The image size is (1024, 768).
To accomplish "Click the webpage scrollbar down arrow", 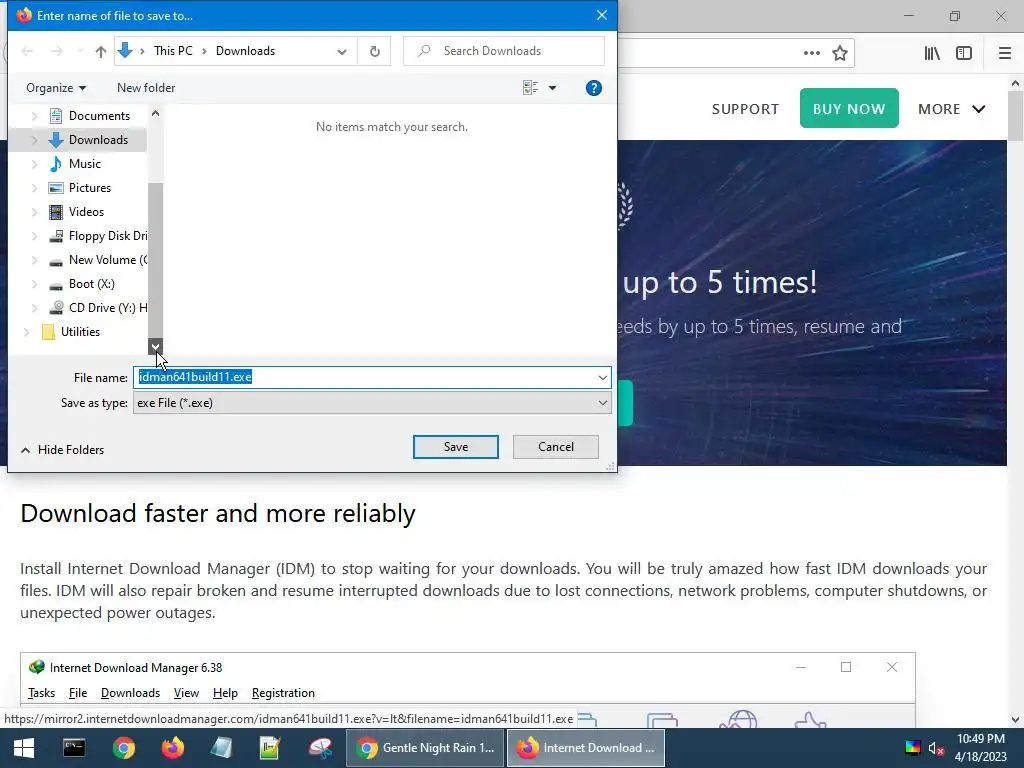I will pos(1016,720).
